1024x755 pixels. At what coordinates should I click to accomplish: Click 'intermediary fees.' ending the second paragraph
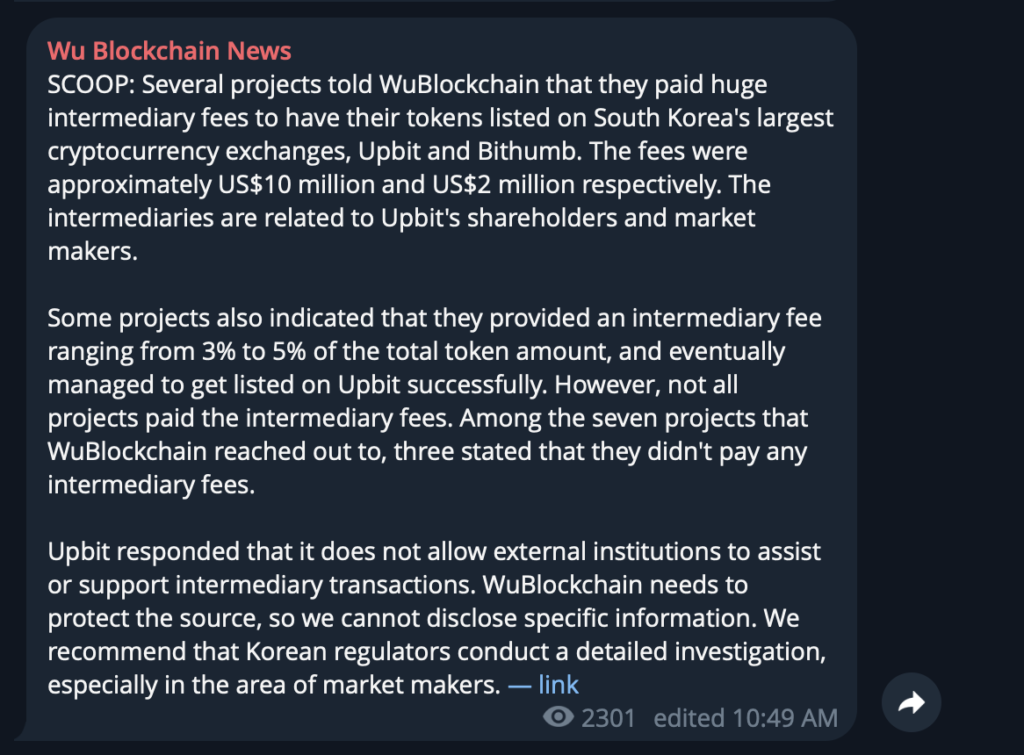pyautogui.click(x=150, y=485)
